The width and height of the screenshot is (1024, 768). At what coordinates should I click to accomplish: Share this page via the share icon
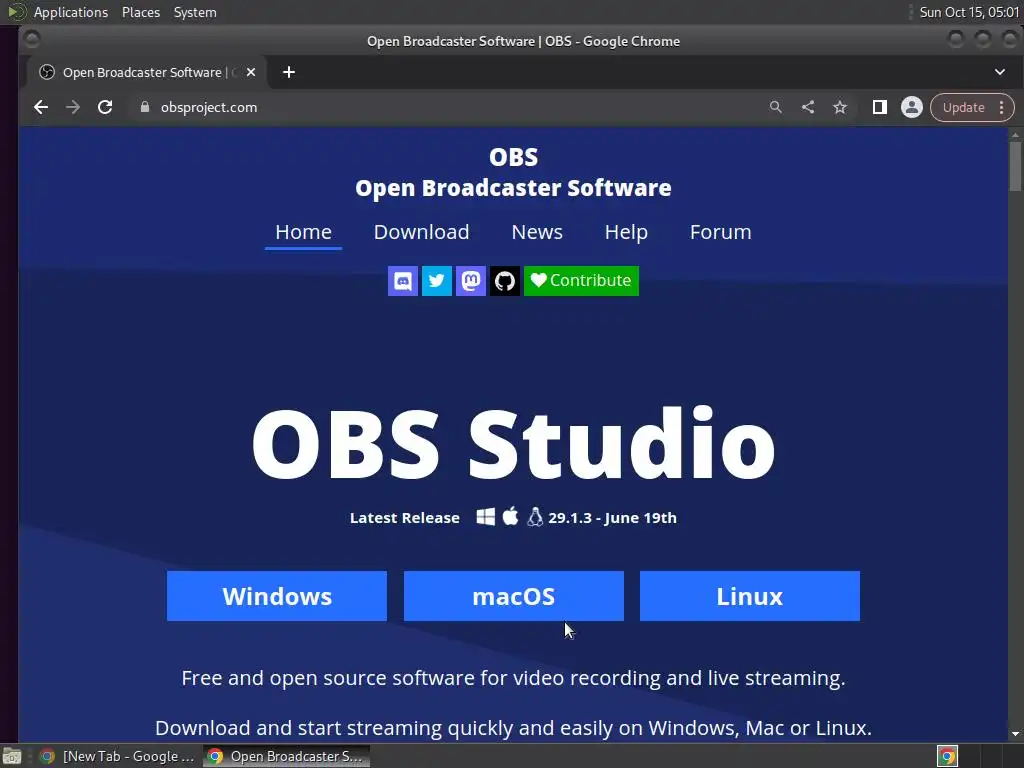pos(808,107)
